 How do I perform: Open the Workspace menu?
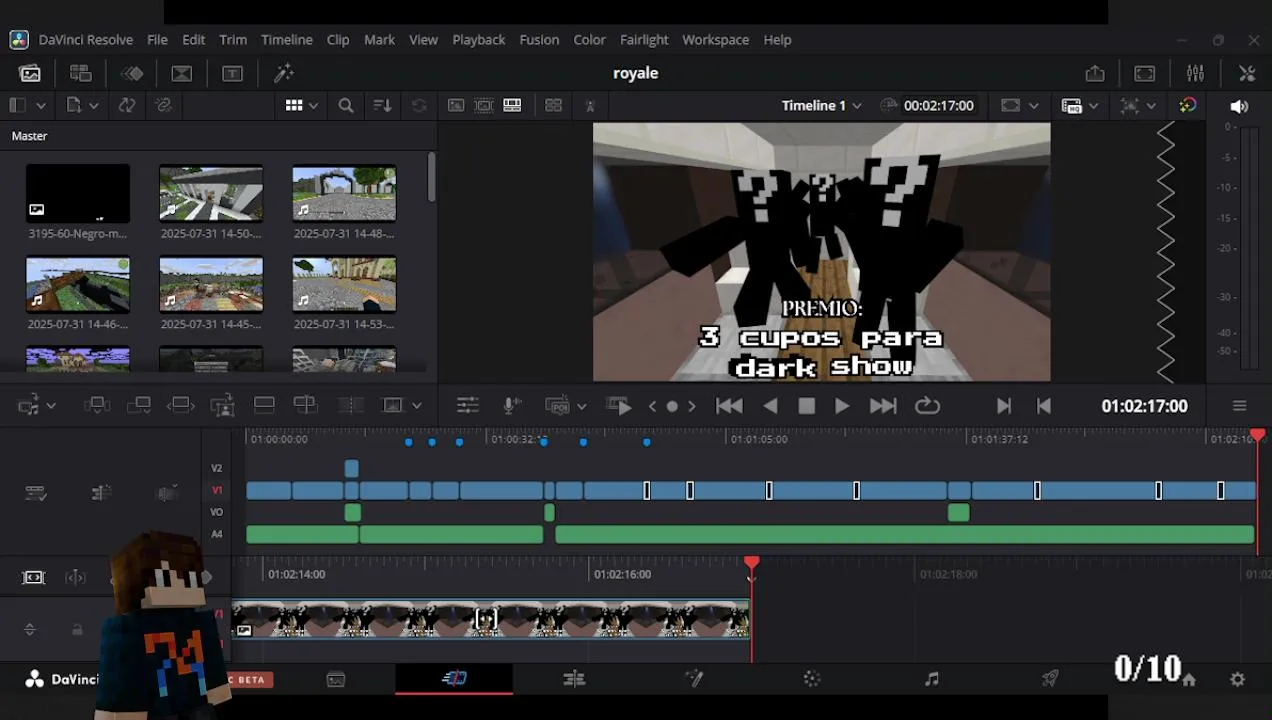(x=715, y=40)
